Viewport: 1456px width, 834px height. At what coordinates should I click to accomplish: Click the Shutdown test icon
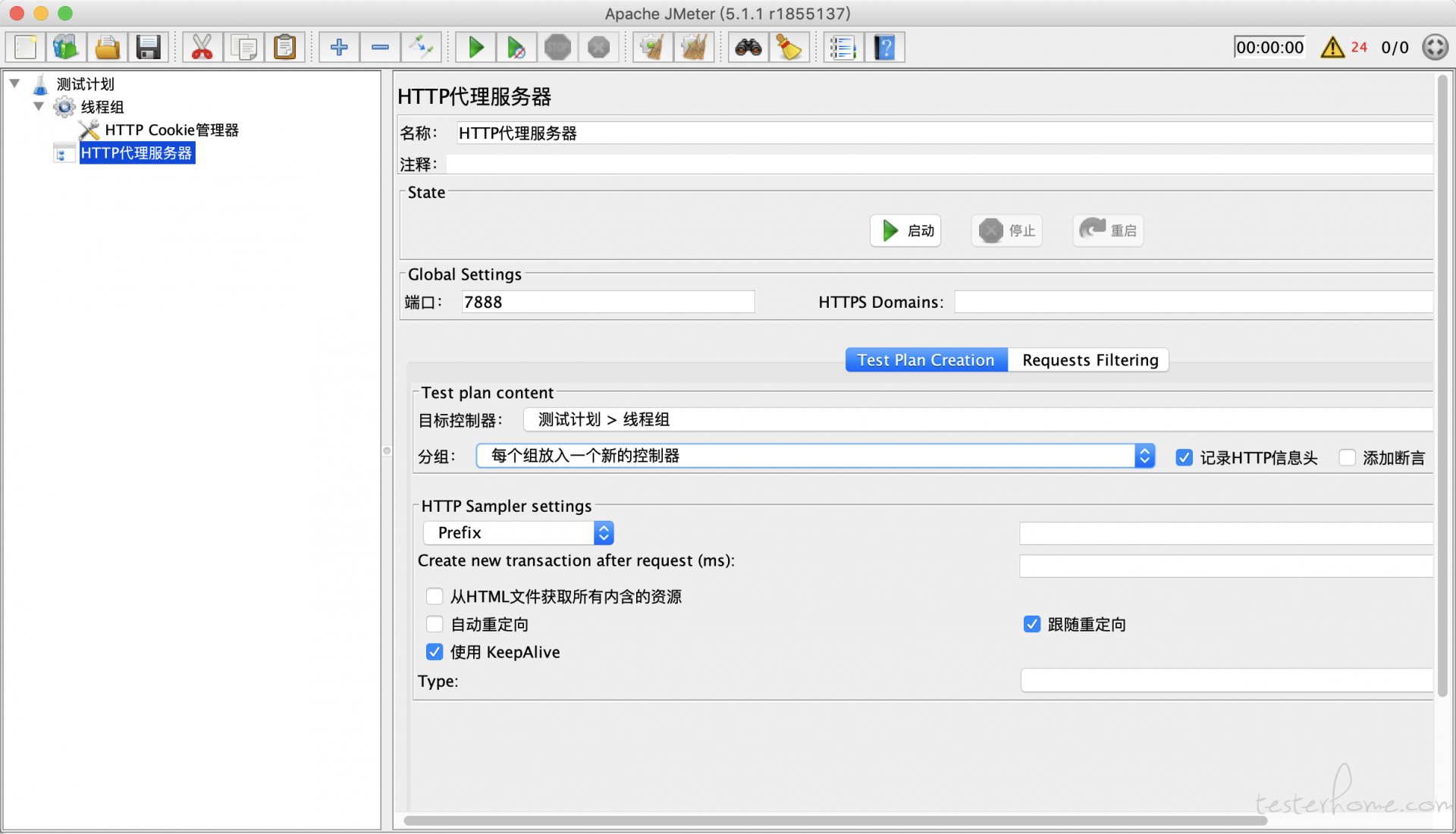[x=598, y=48]
